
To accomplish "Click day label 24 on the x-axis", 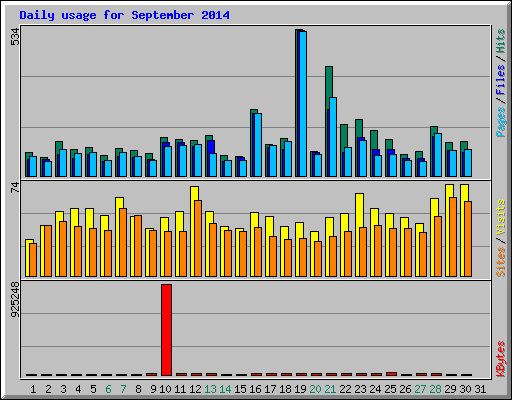I will coord(375,389).
